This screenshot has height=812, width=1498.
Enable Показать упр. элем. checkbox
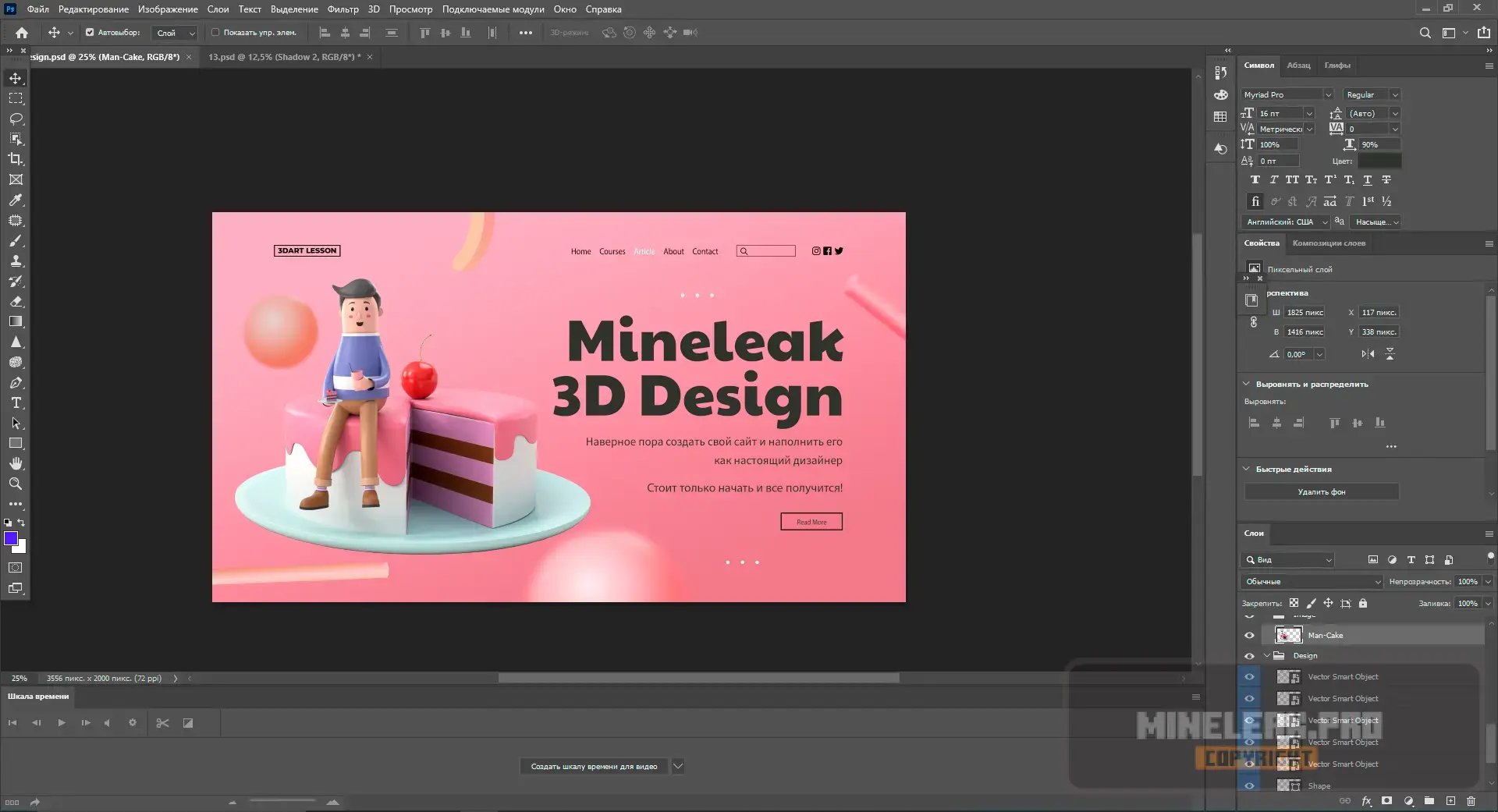[x=215, y=33]
